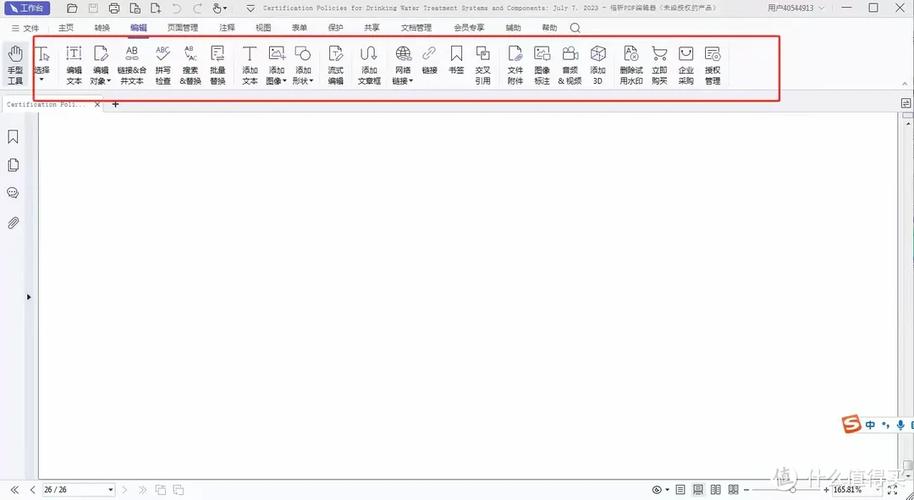Click the Edit Text (编辑文本) tool
Screen dimensions: 914x500
[74, 65]
